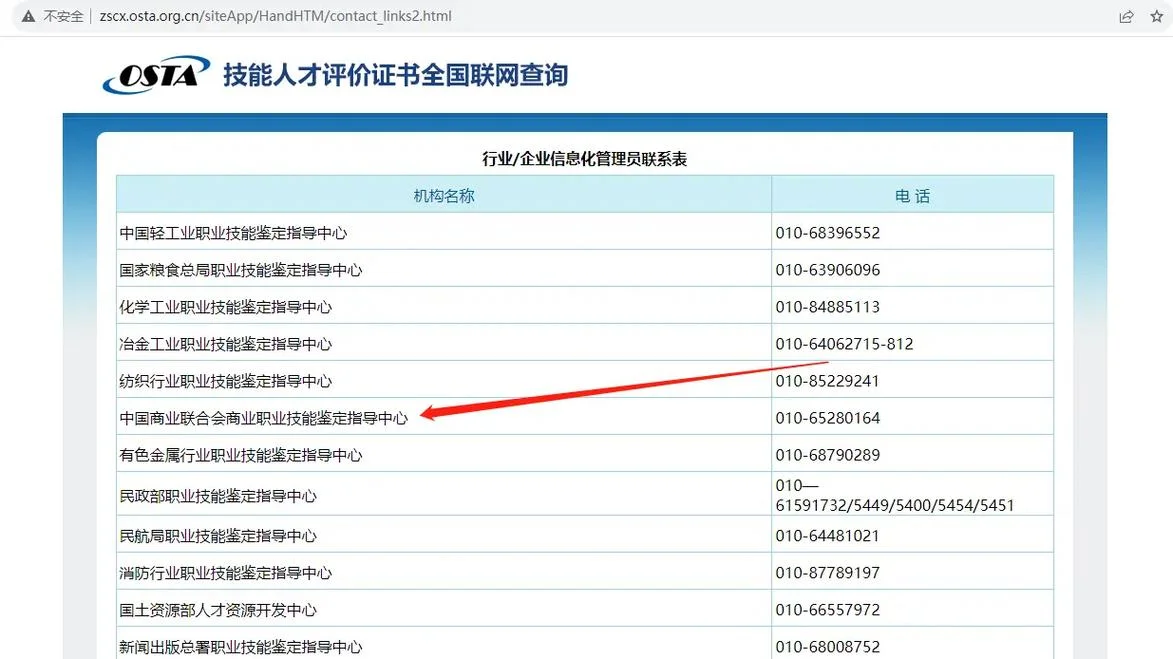The width and height of the screenshot is (1173, 659).
Task: Click phone number 010-85229241
Action: 827,381
